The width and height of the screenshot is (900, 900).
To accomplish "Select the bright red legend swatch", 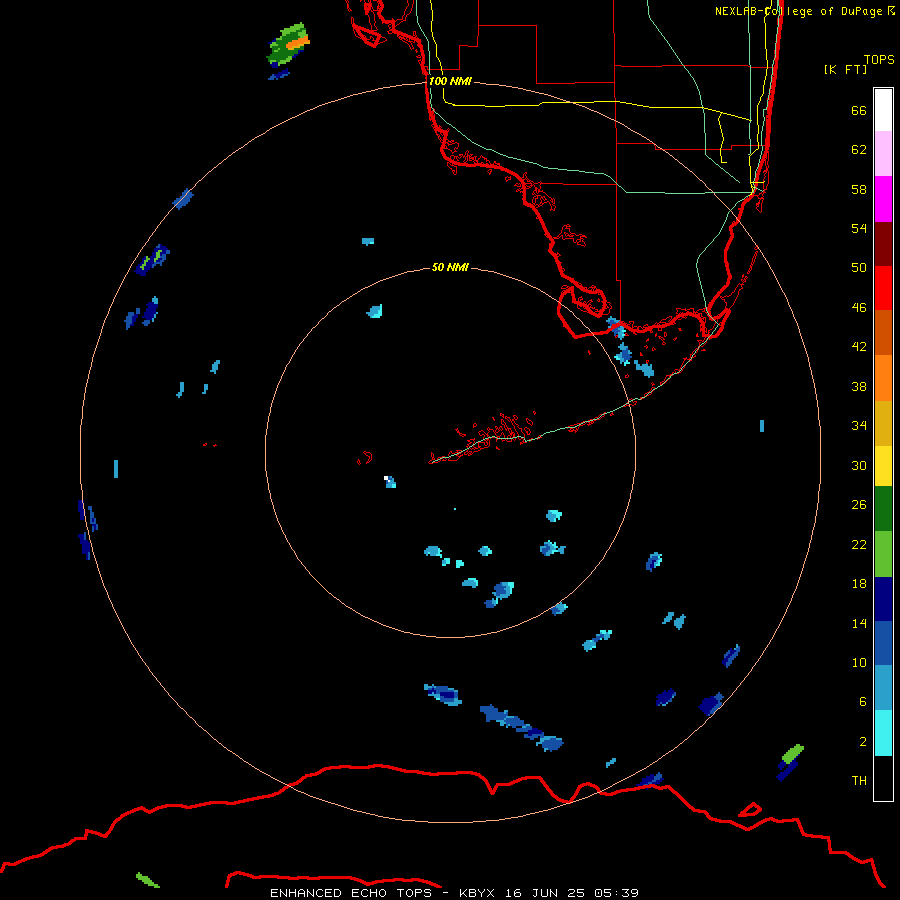I will (x=883, y=288).
